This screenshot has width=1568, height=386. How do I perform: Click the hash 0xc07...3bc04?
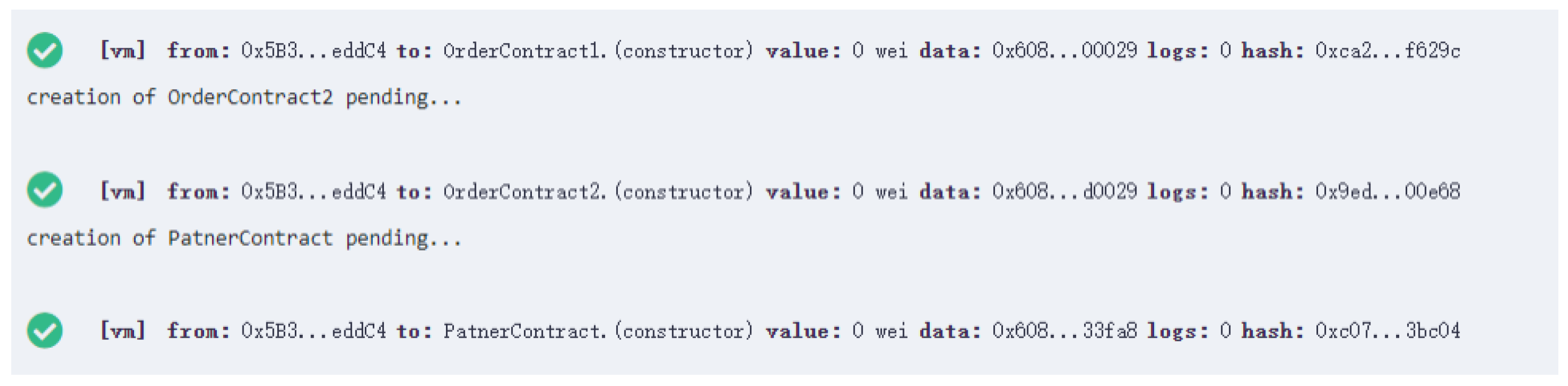(1387, 331)
